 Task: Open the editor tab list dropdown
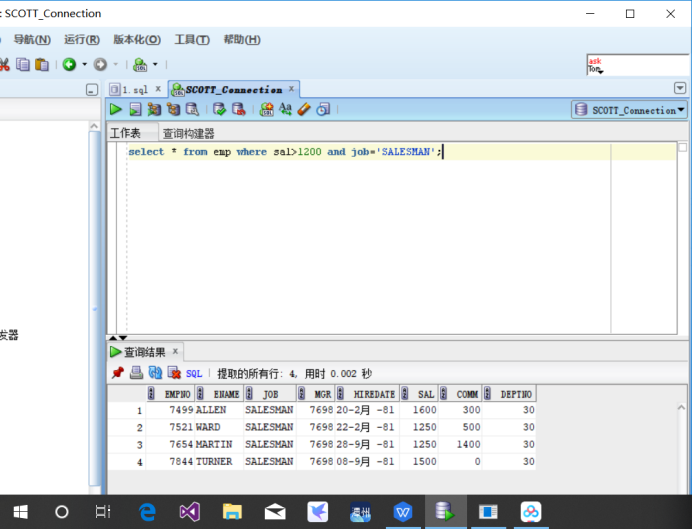[x=680, y=88]
